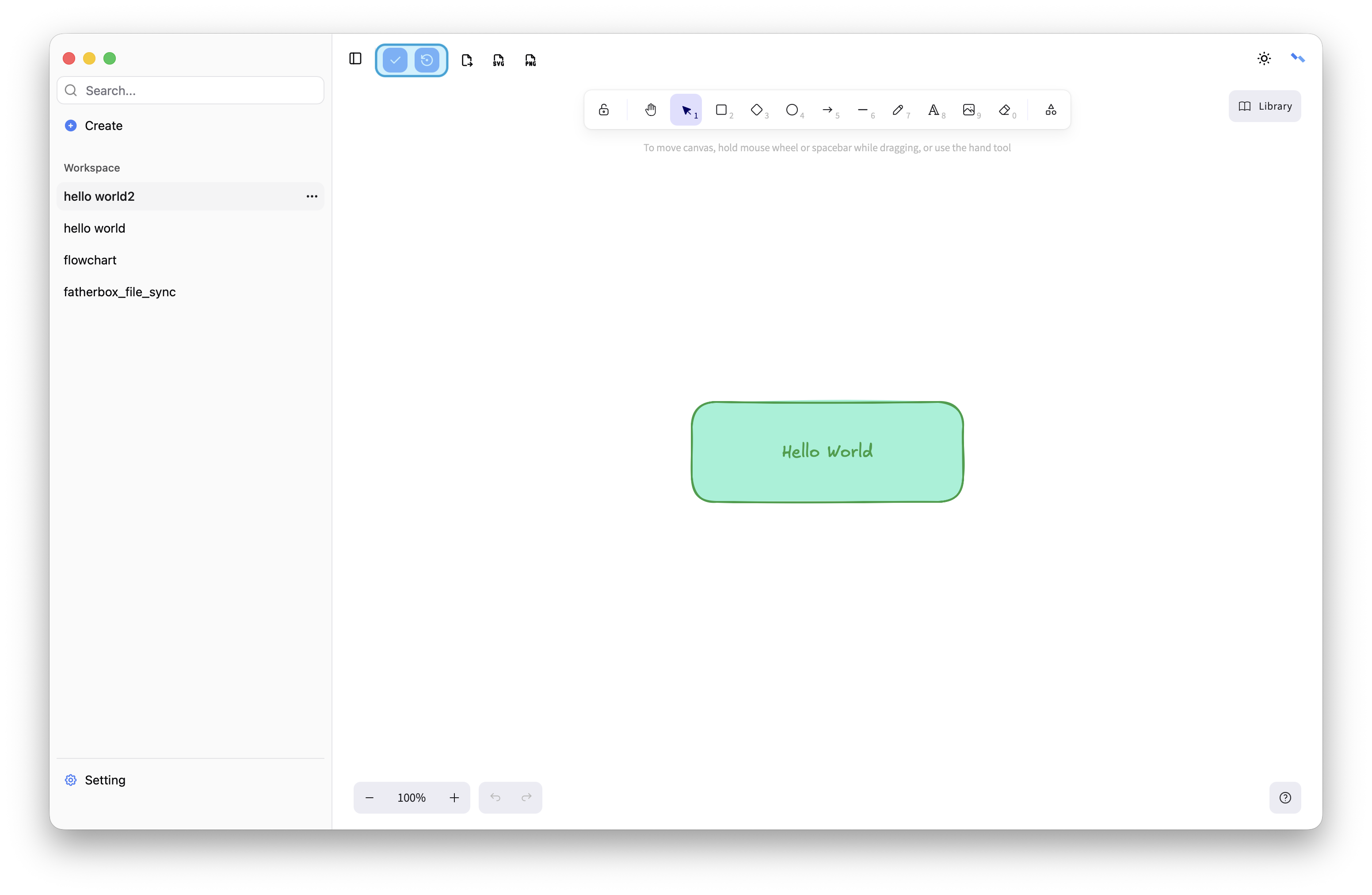Screen dimensions: 1372x895
Task: Click the zoom in plus button
Action: point(454,798)
